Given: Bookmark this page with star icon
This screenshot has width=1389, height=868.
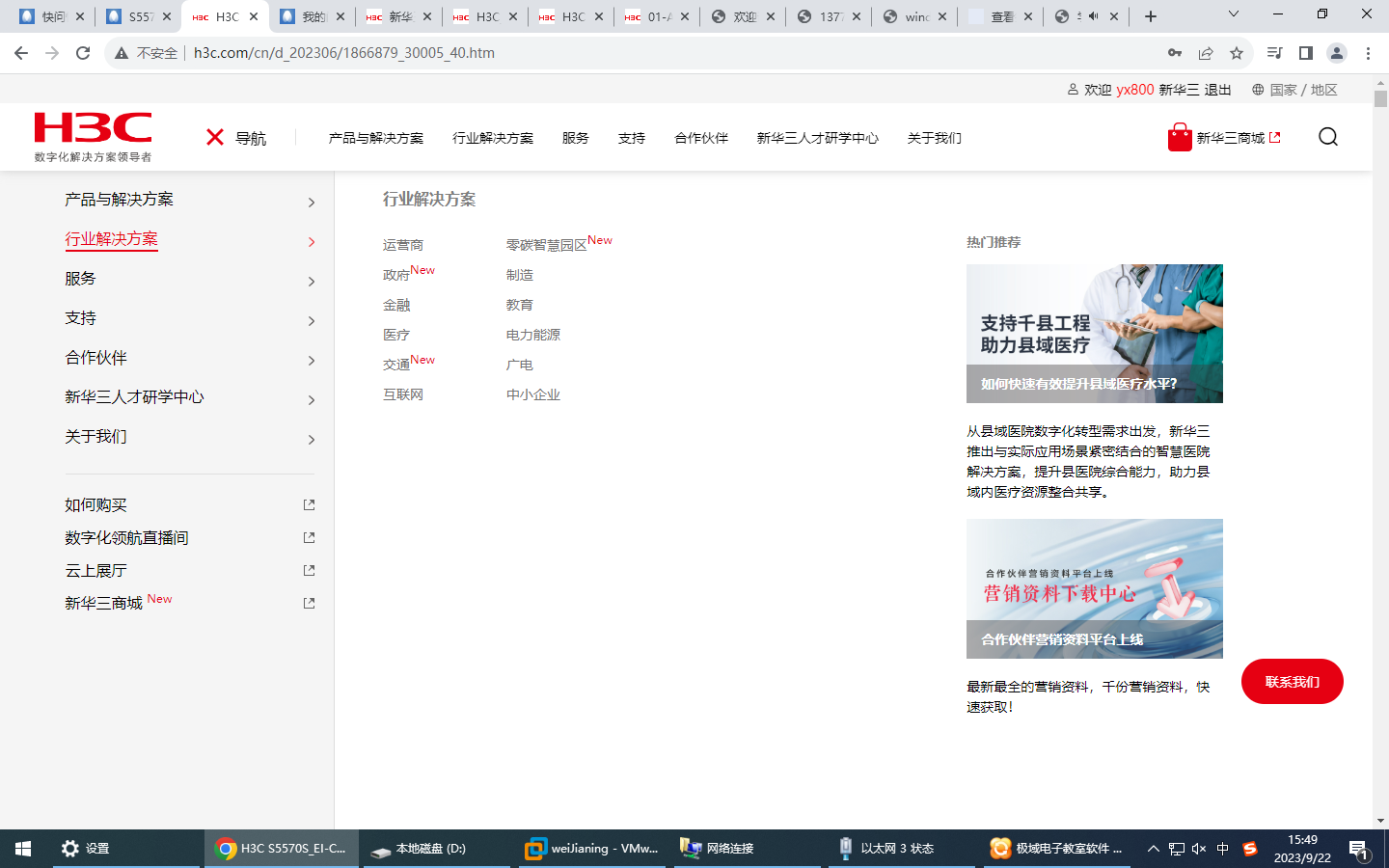Looking at the screenshot, I should (x=1237, y=53).
